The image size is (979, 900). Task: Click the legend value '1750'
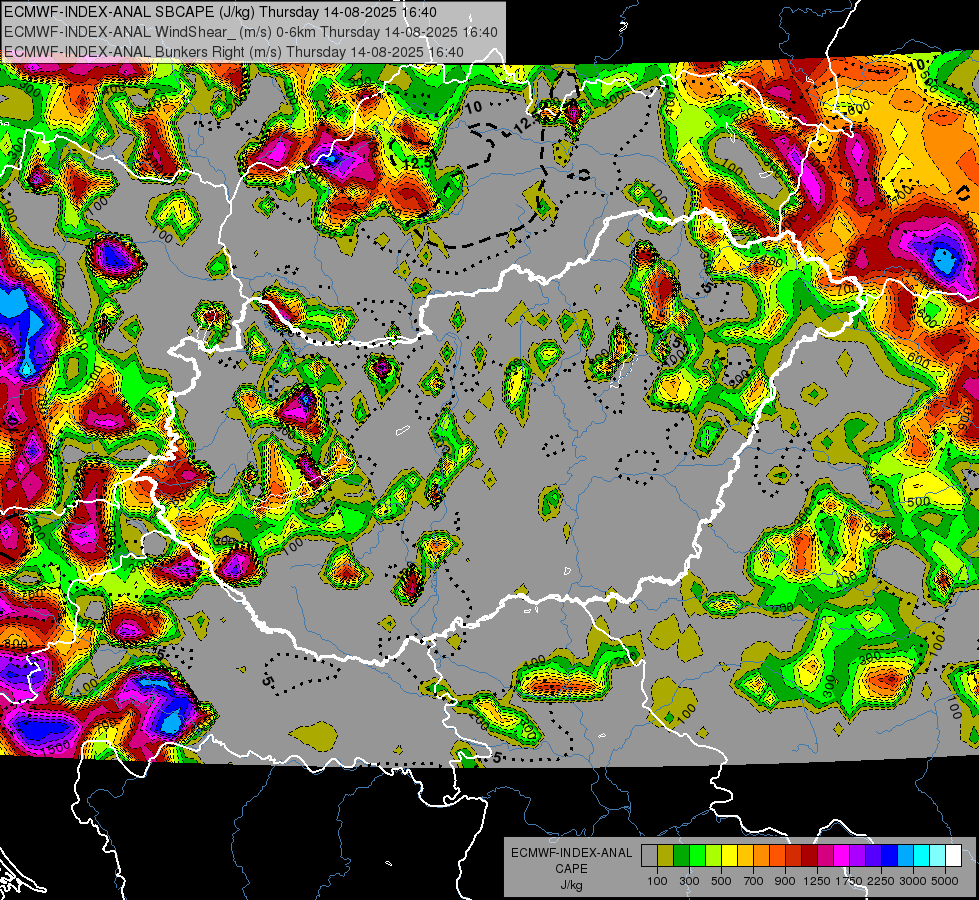point(849,881)
